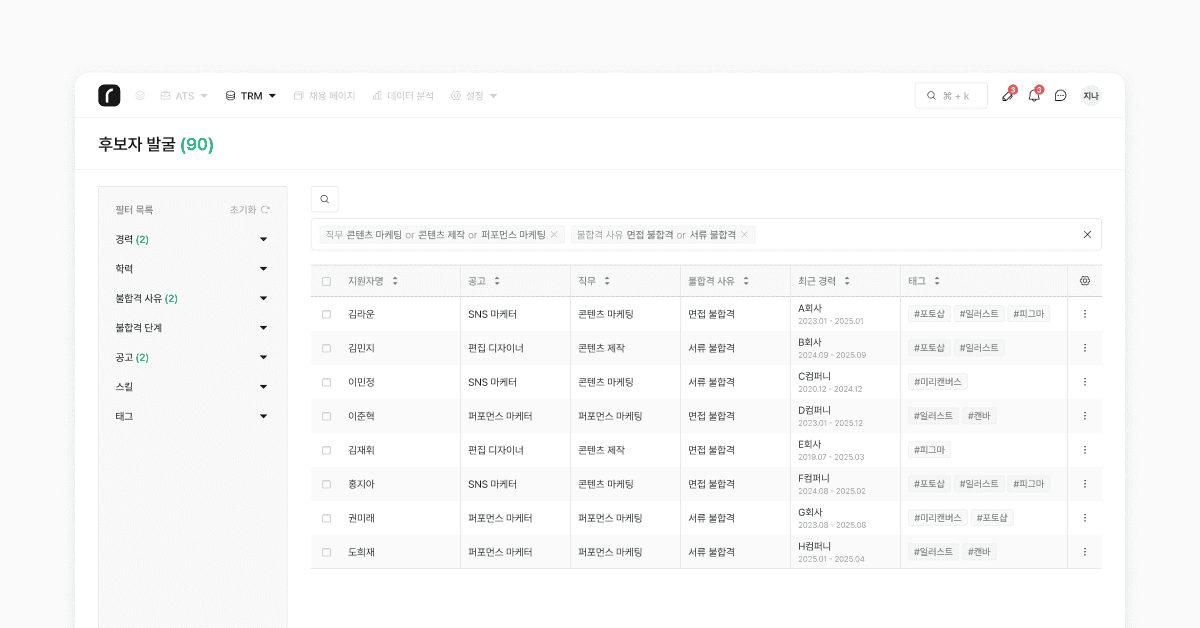Screen dimensions: 1200x628
Task: Click the pencil icon with red badge
Action: coord(1007,96)
